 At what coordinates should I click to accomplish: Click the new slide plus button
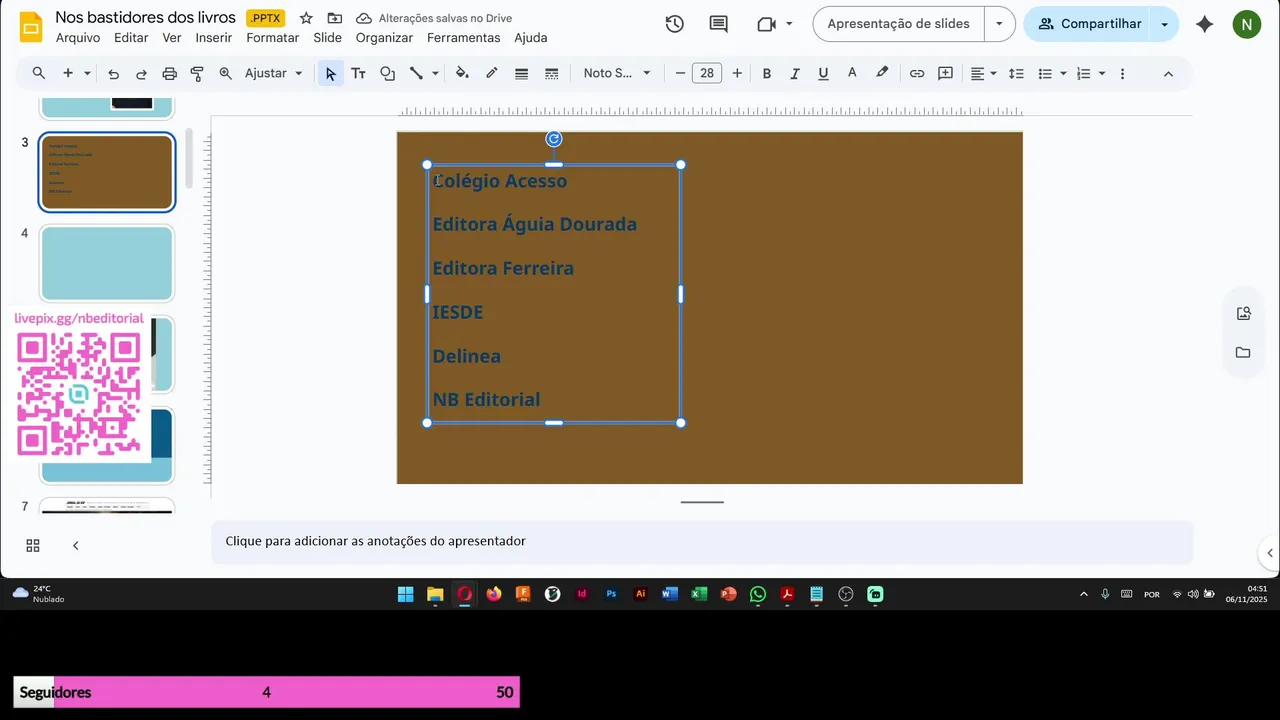click(68, 73)
